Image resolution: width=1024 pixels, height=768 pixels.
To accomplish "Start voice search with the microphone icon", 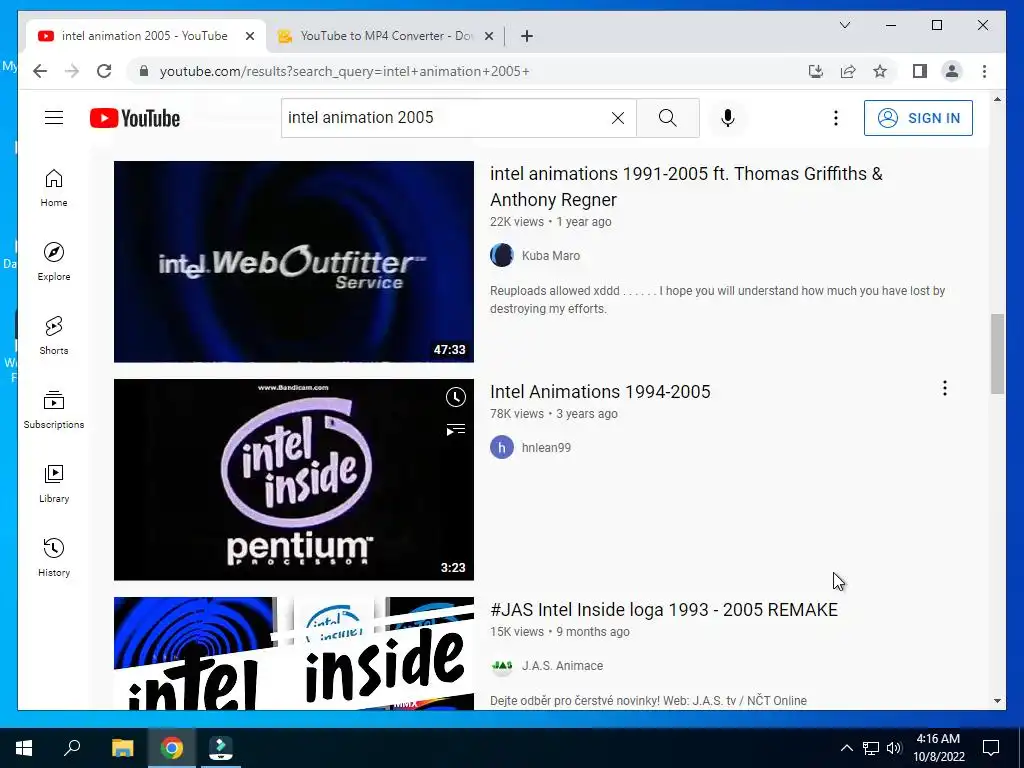I will click(x=728, y=118).
